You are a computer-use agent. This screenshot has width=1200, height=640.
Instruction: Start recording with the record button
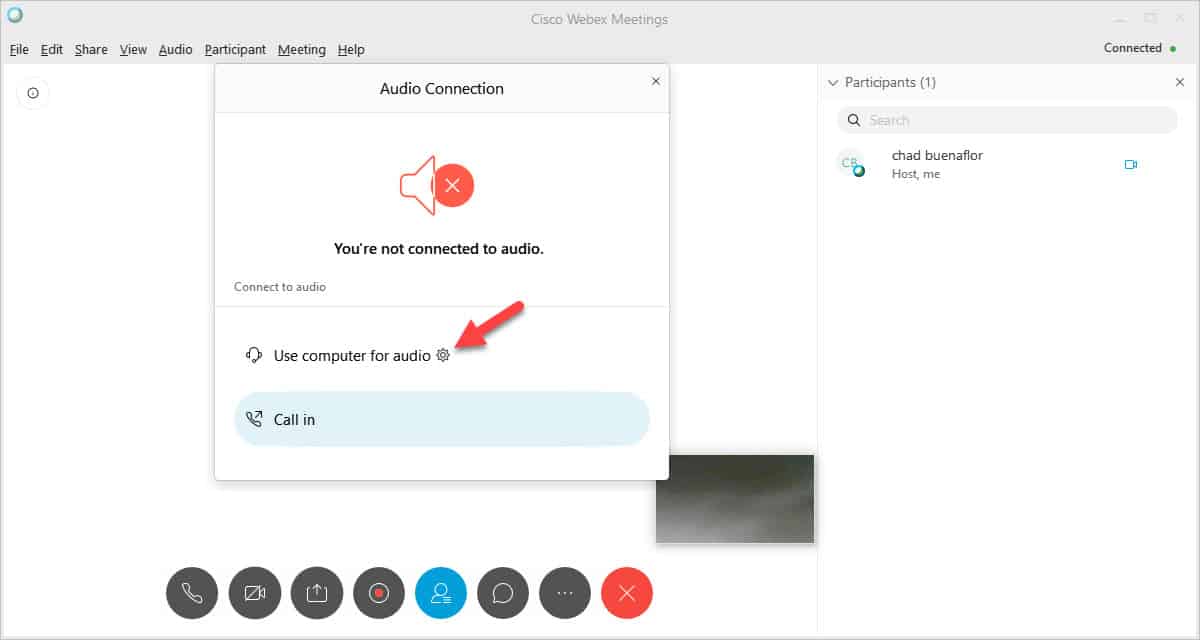tap(379, 593)
